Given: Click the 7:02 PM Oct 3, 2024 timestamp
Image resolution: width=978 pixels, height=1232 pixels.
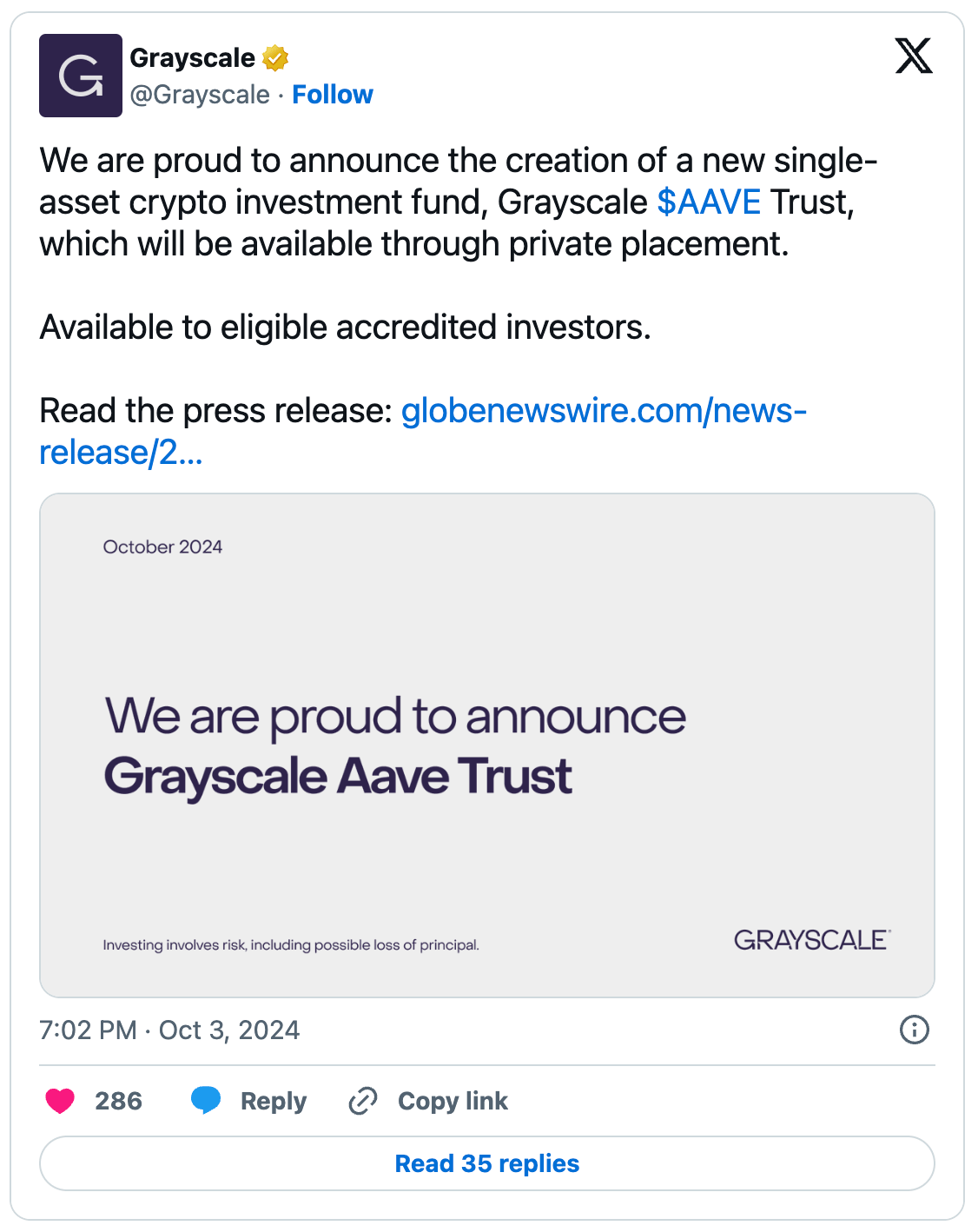Looking at the screenshot, I should pyautogui.click(x=169, y=1030).
